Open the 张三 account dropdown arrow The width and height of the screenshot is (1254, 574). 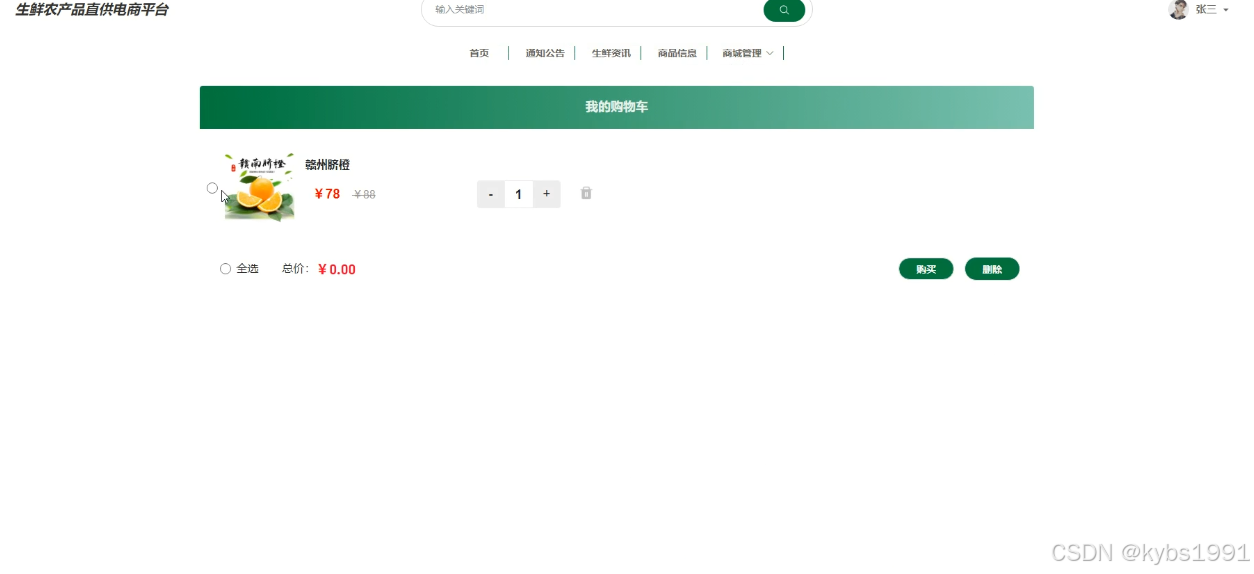coord(1226,10)
